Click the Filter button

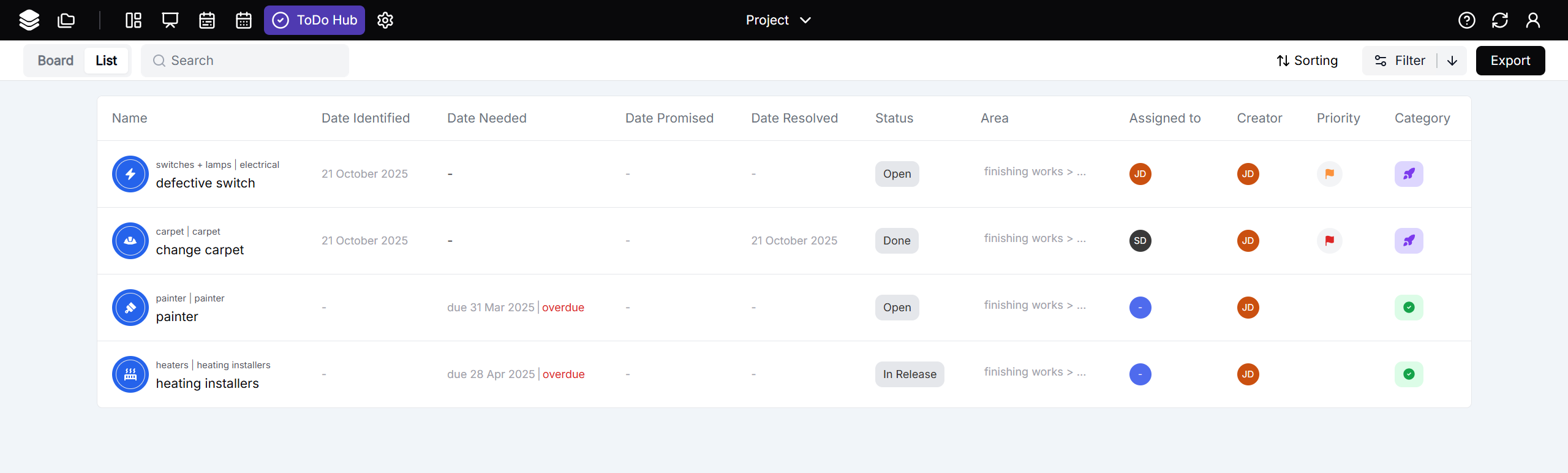point(1400,61)
